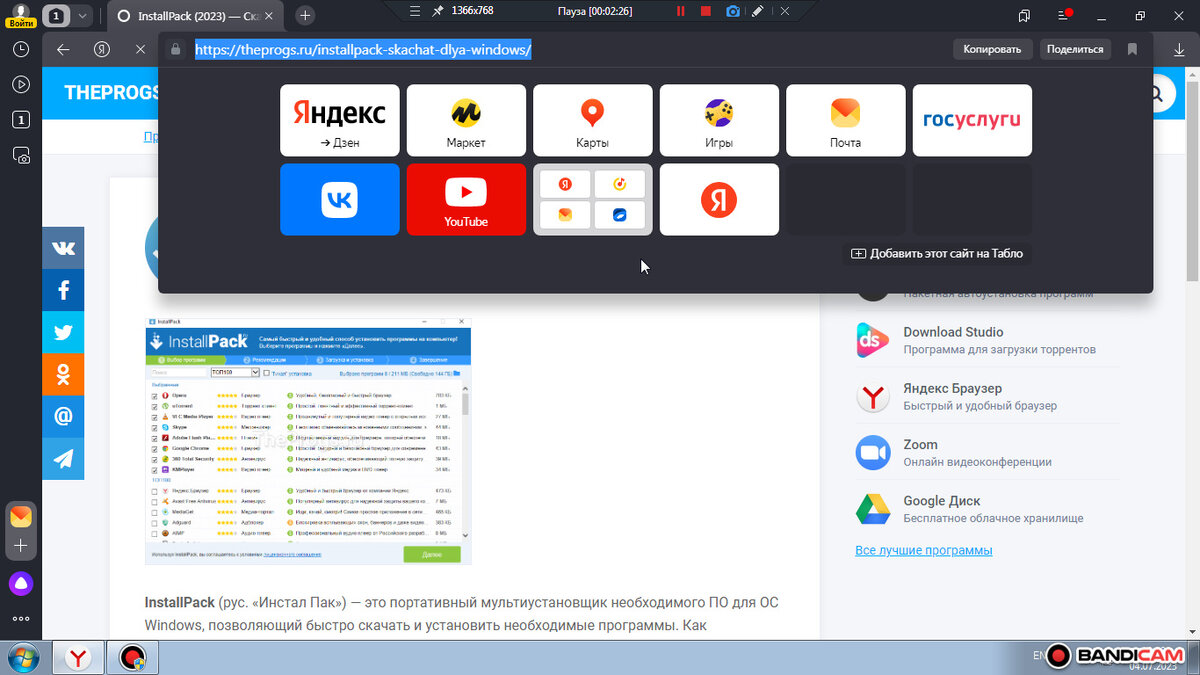Open history clock icon in sidebar
Image resolution: width=1200 pixels, height=675 pixels.
[21, 49]
